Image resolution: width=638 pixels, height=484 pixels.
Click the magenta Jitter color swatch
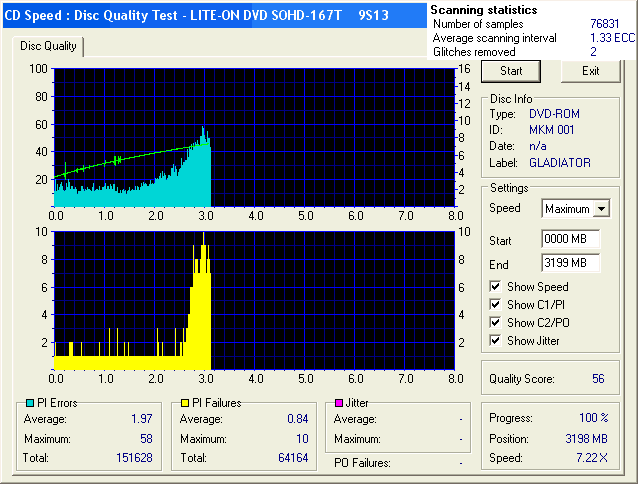tap(340, 403)
